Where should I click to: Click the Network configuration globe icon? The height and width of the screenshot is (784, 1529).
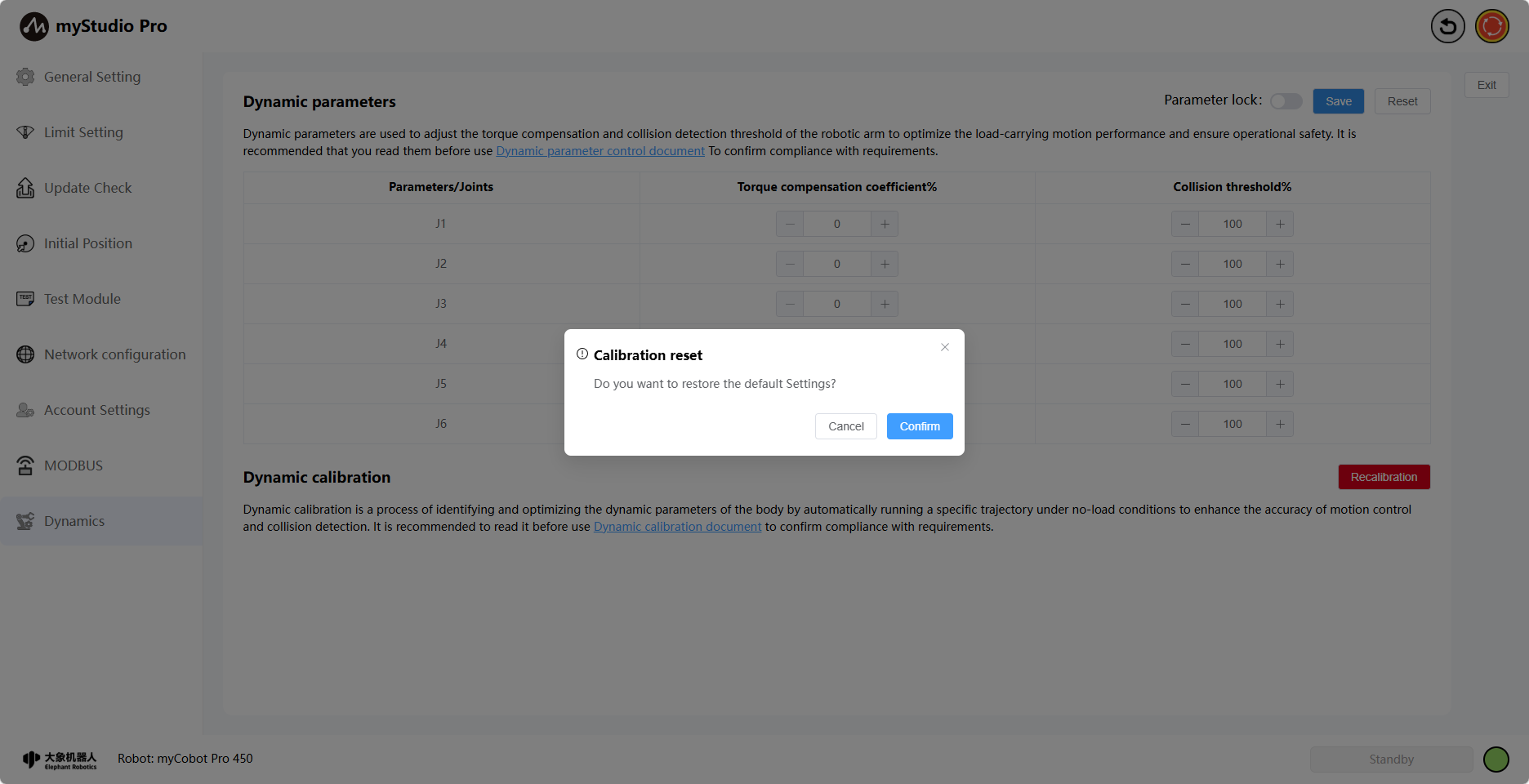pos(25,354)
